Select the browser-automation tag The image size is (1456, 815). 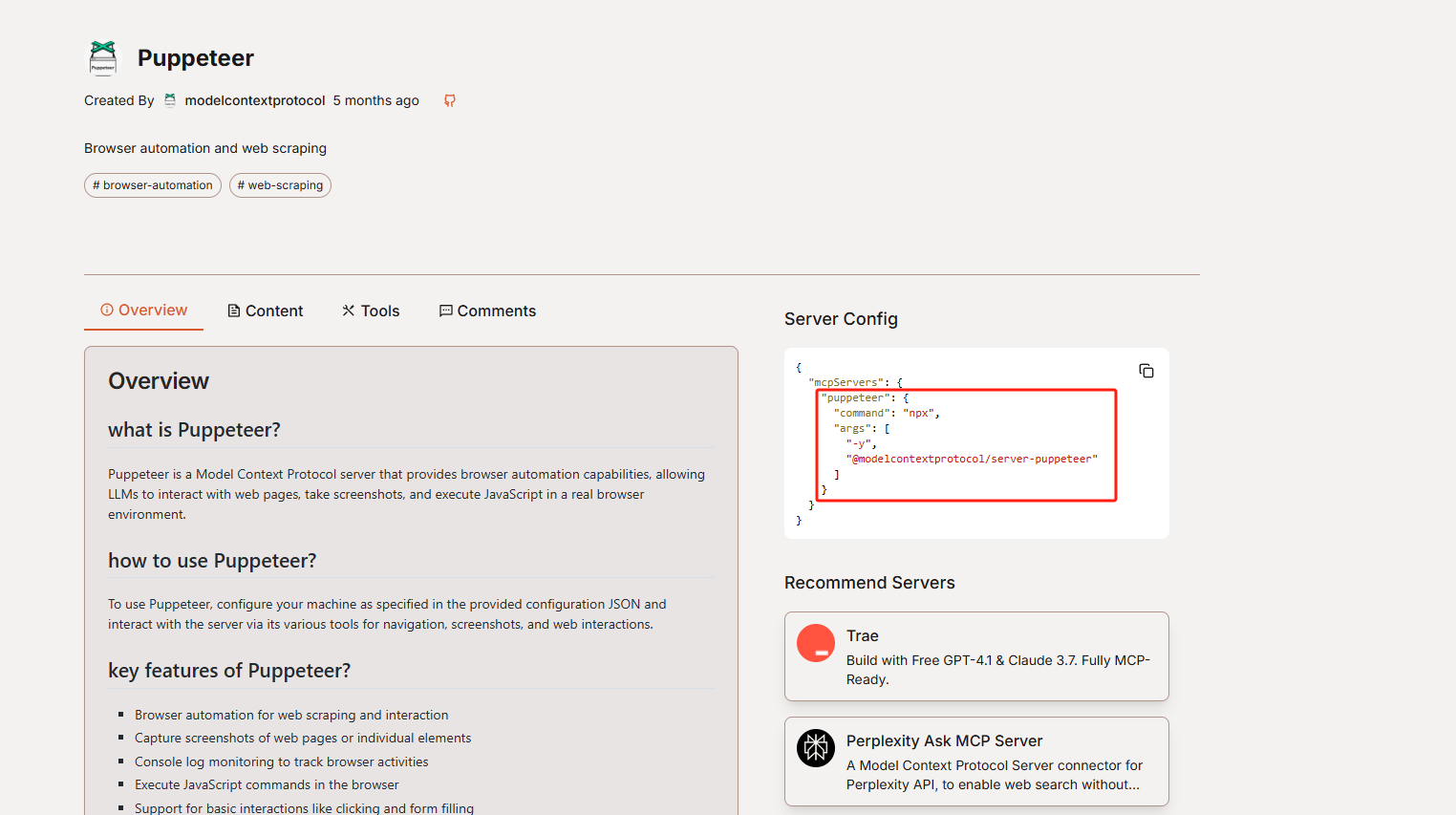tap(153, 185)
